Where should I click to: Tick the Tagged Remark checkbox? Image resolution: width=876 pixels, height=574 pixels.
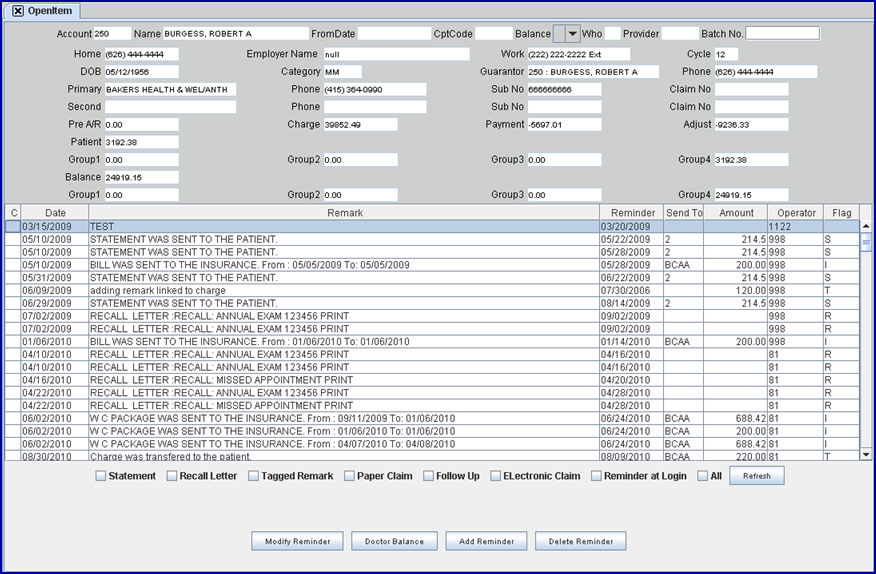tap(254, 476)
